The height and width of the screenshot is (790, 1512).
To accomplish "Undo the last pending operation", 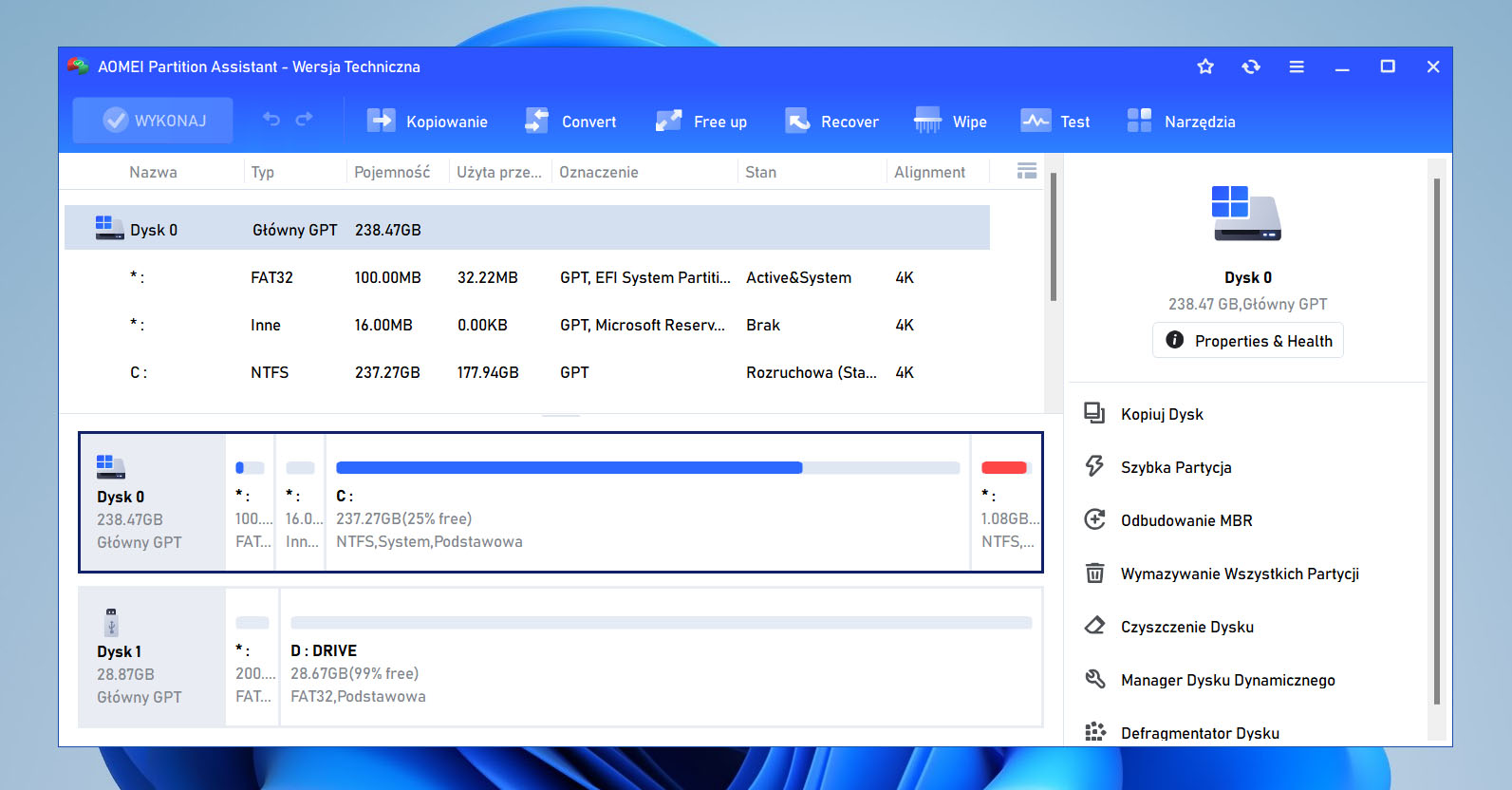I will 271,120.
